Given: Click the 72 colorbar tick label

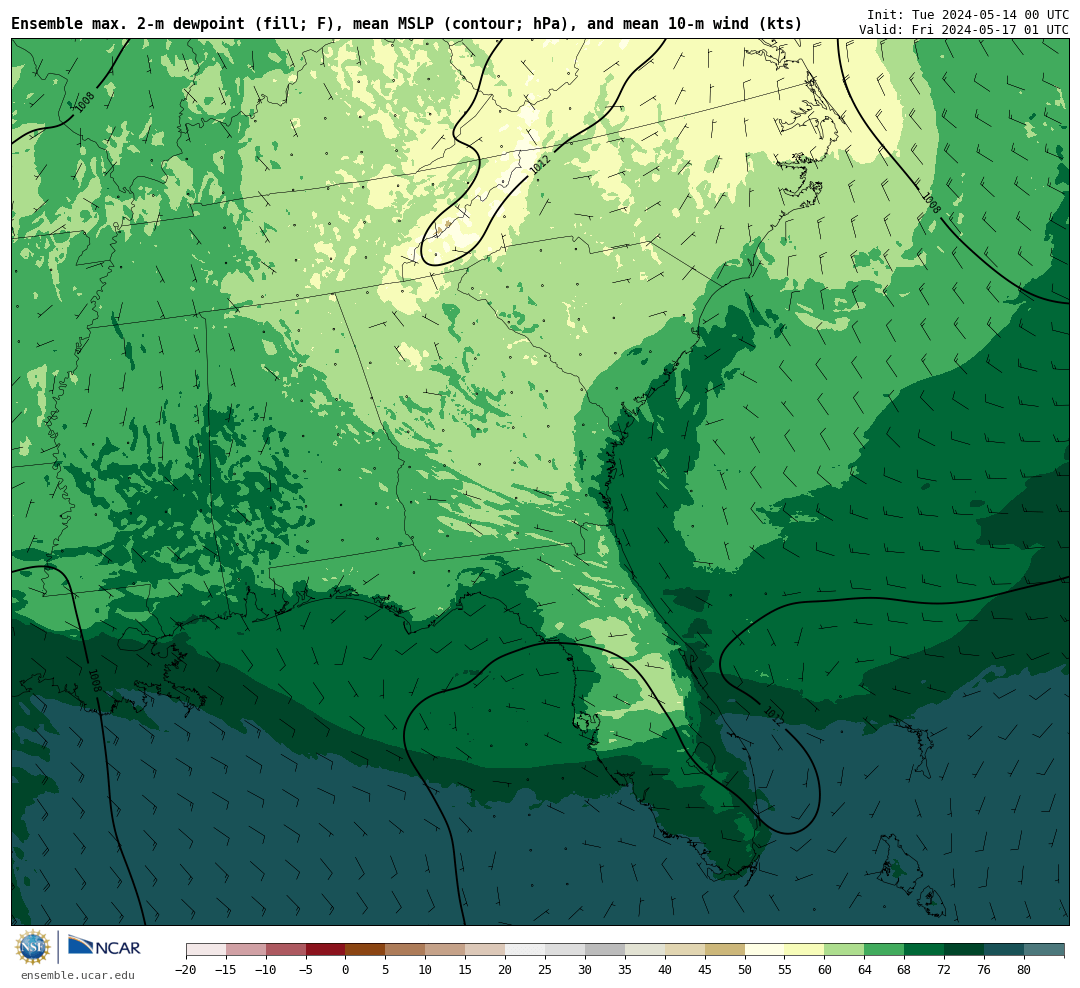Looking at the screenshot, I should [x=944, y=970].
